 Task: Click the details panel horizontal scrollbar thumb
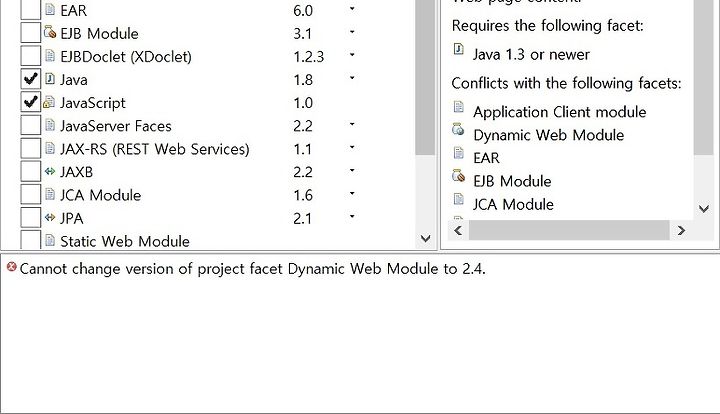tap(569, 230)
